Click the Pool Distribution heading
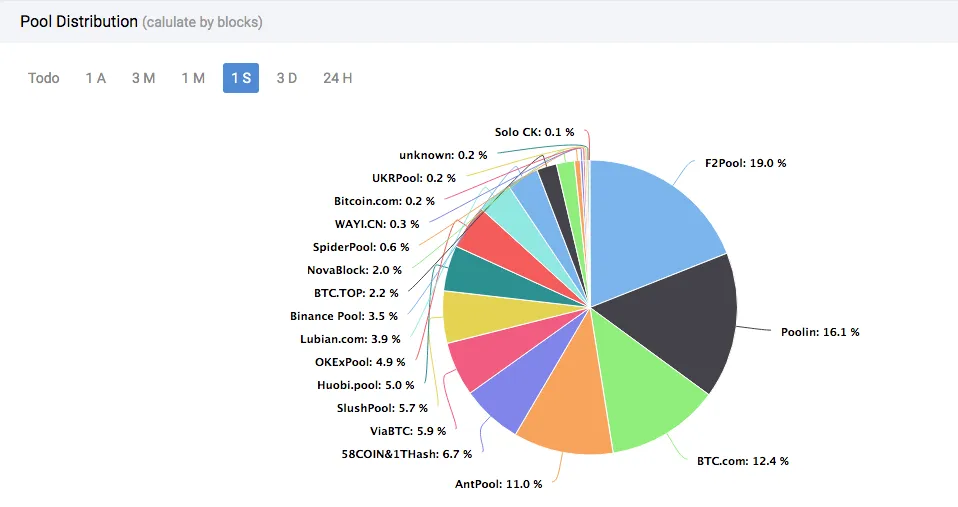Image resolution: width=958 pixels, height=507 pixels. tap(79, 21)
